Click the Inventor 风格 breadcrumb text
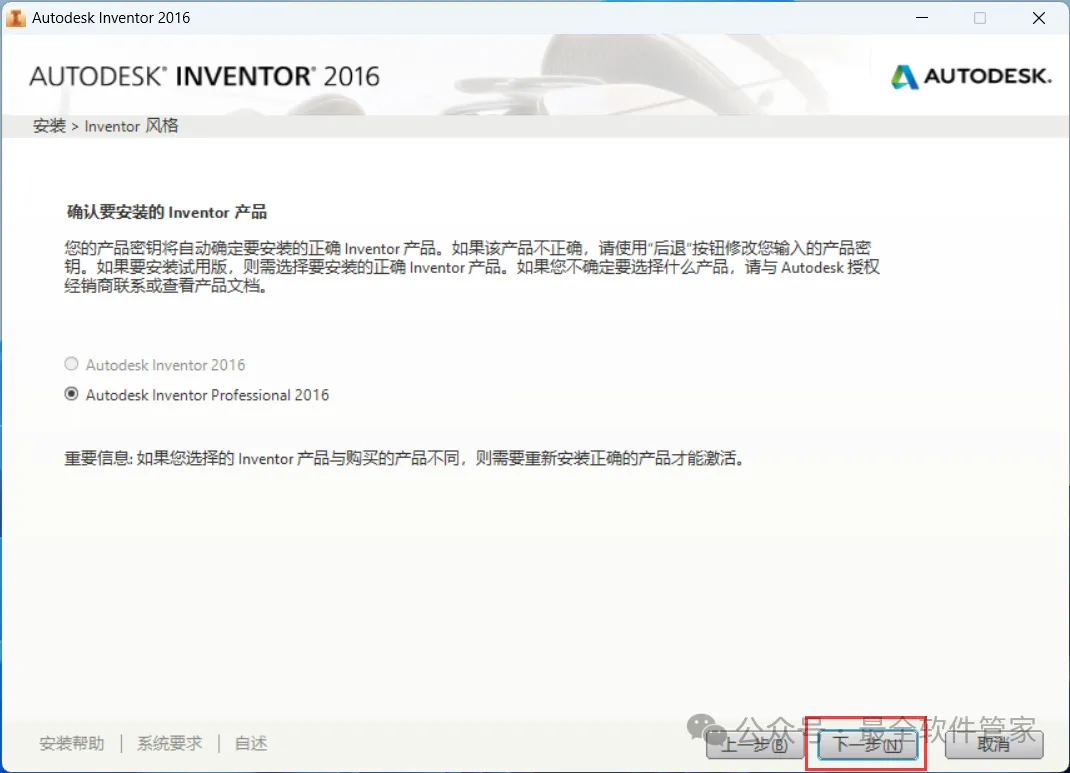The image size is (1070, 773). click(x=131, y=126)
